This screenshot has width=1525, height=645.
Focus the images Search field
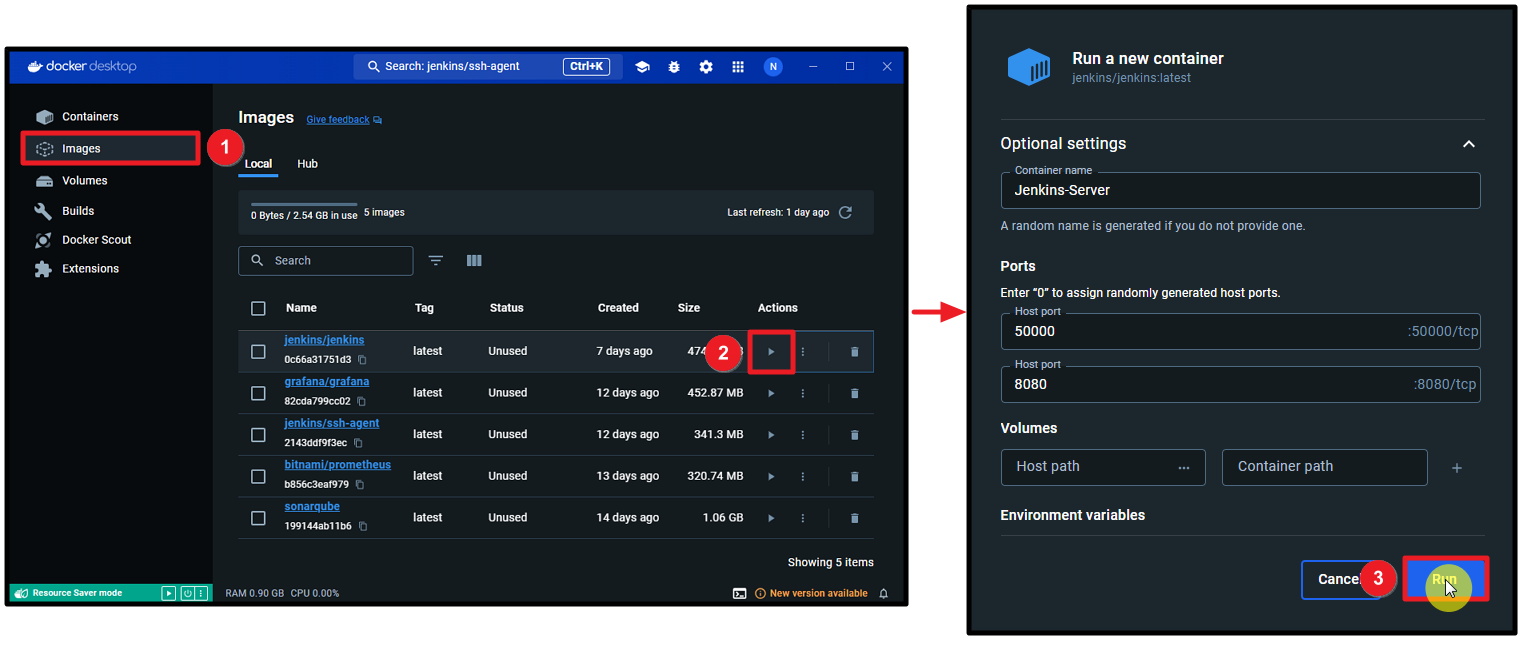(325, 261)
